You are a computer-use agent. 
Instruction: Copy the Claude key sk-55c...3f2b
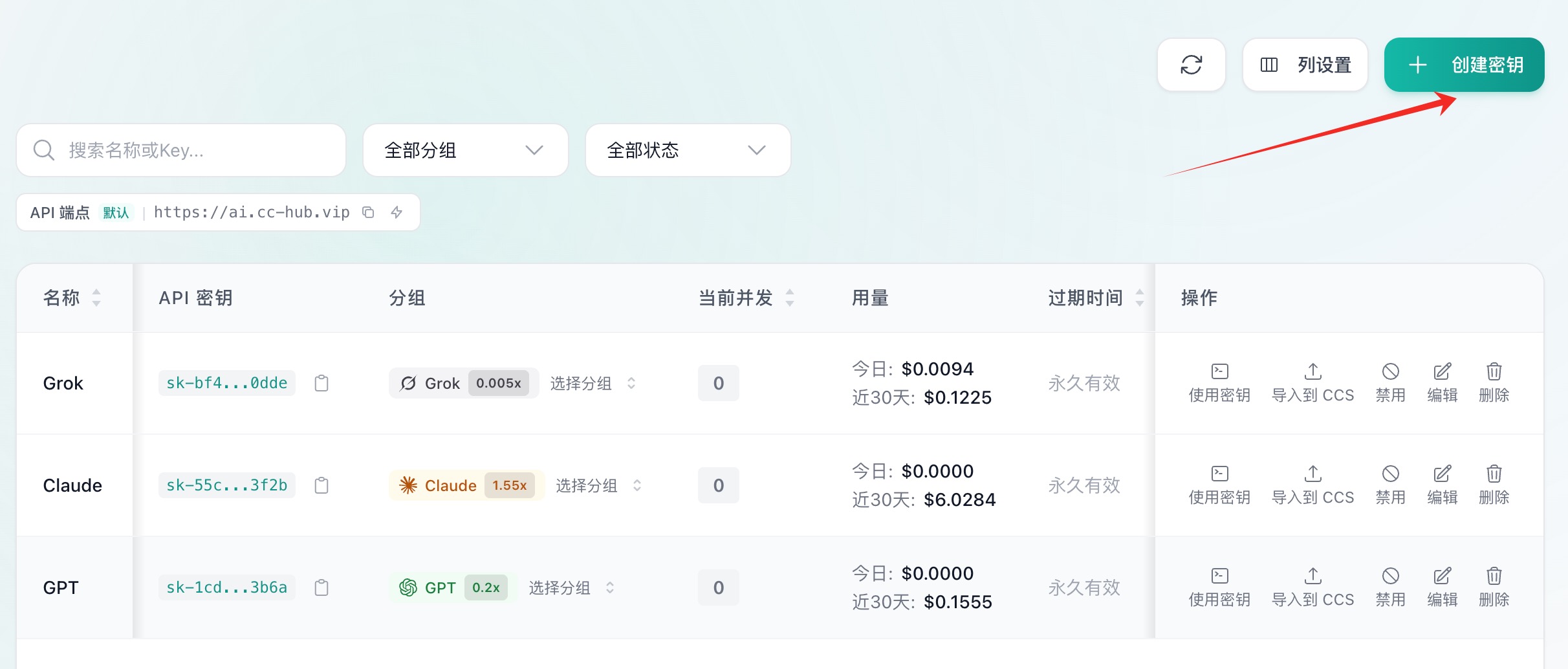pyautogui.click(x=321, y=485)
